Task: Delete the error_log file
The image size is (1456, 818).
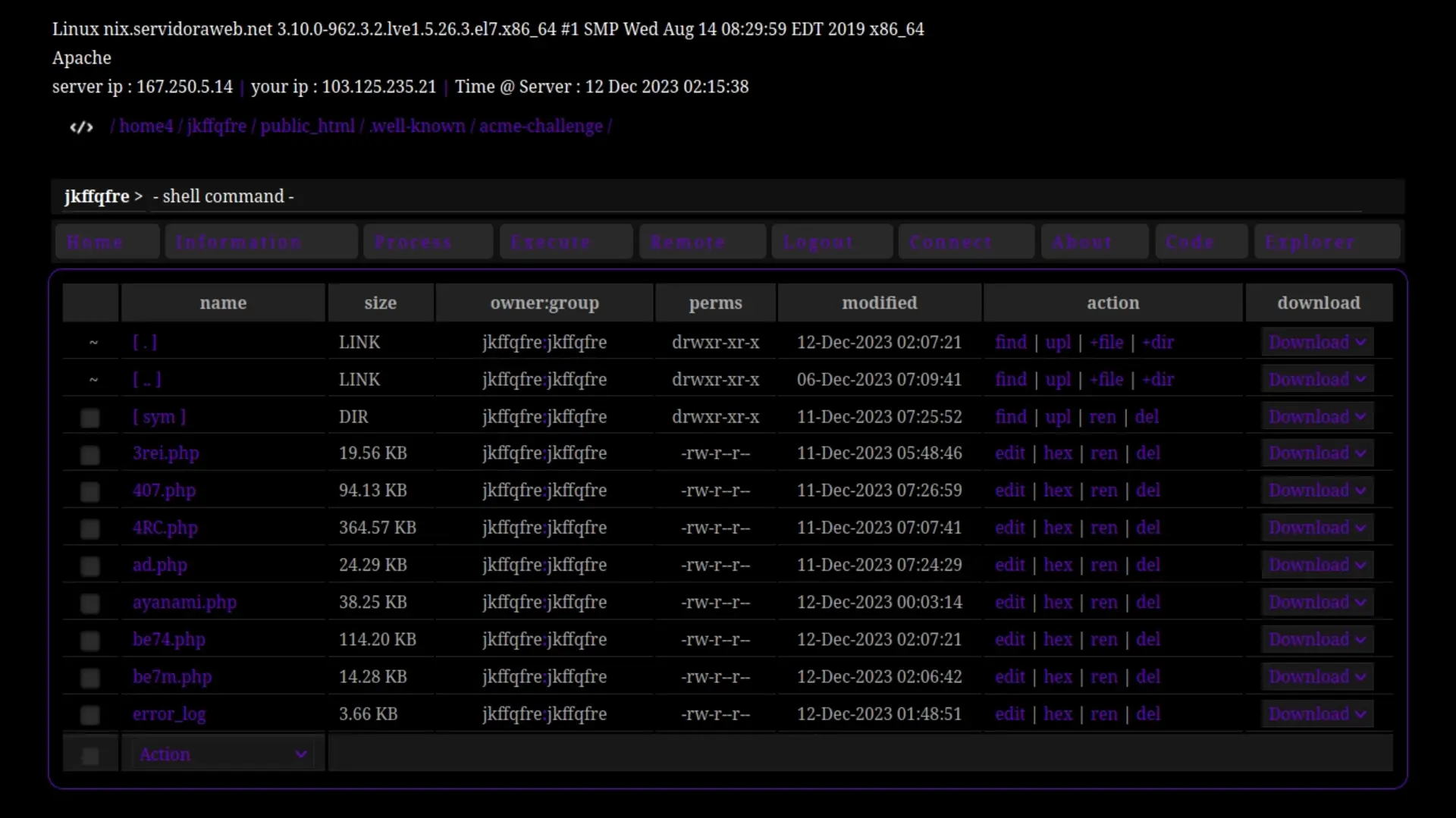Action: point(1148,713)
